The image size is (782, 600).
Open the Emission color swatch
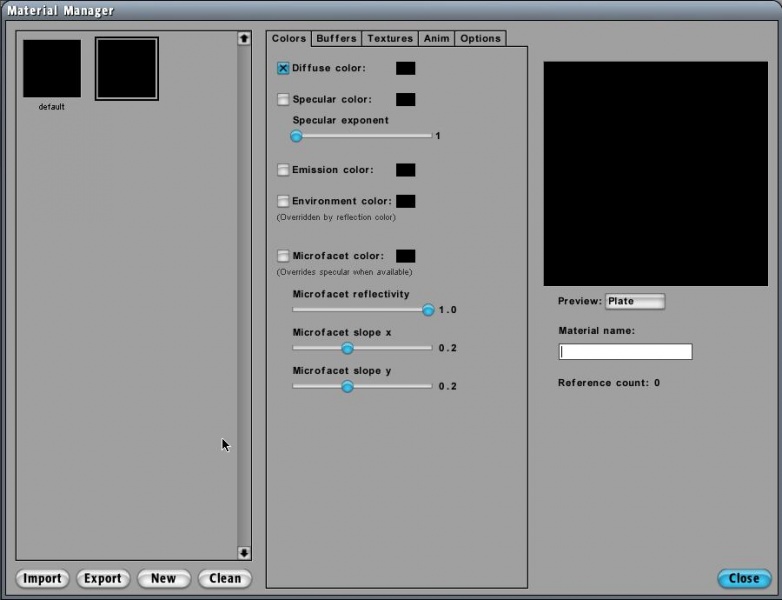405,170
